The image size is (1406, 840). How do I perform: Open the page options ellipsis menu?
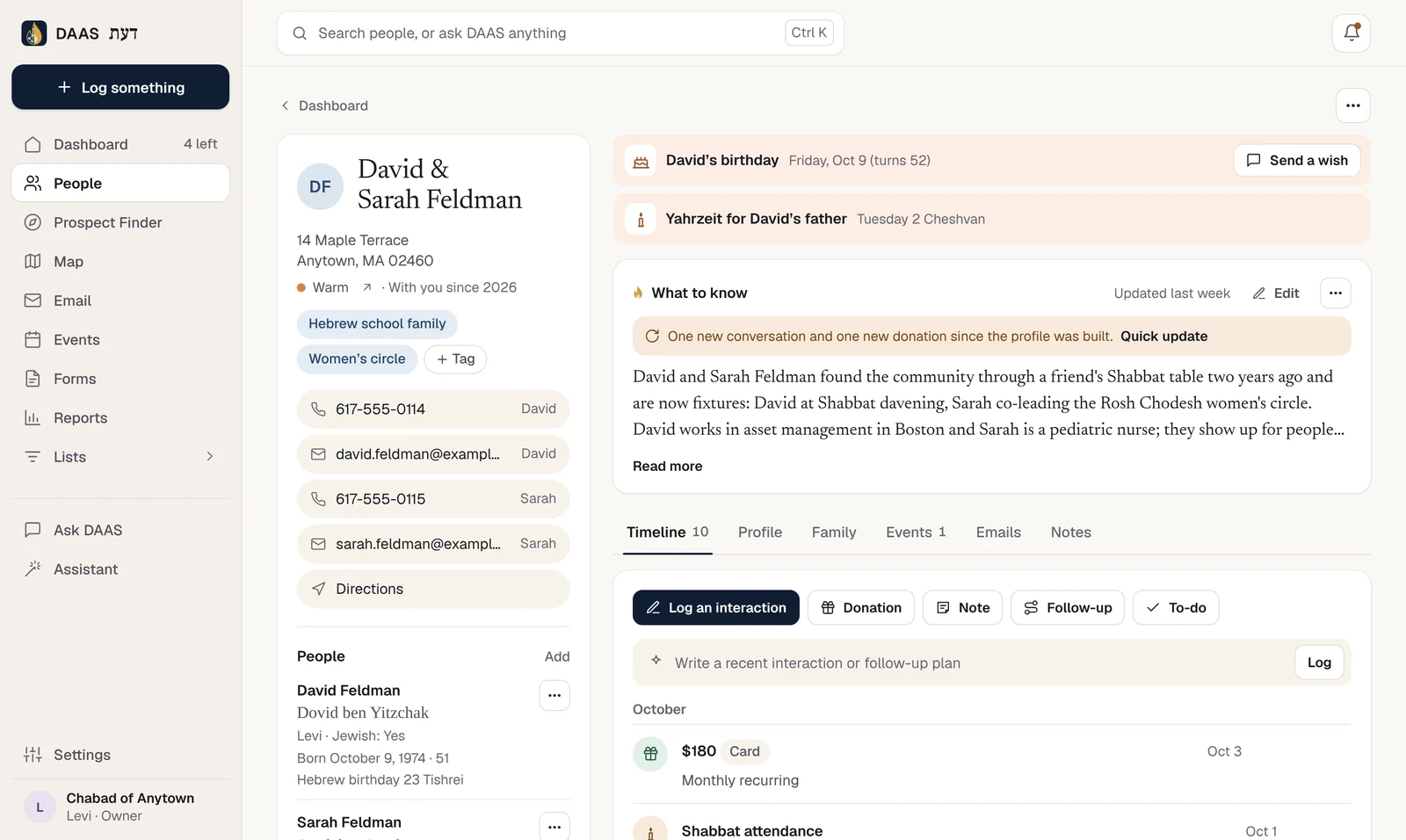(1352, 105)
